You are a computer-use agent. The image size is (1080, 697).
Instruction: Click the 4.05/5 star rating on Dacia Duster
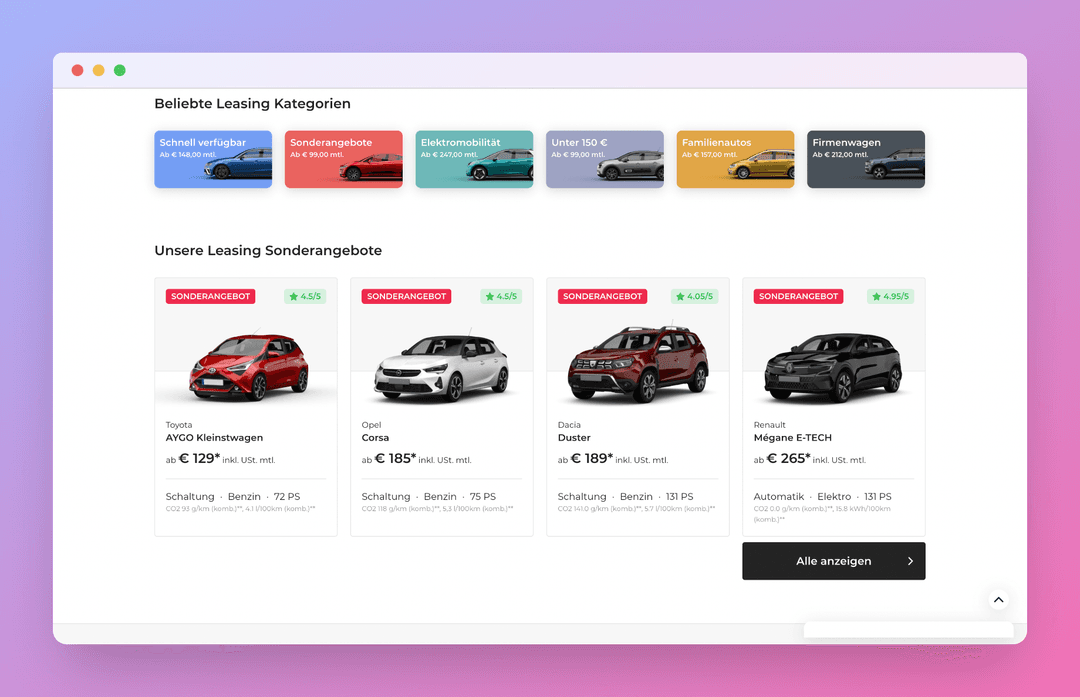click(694, 296)
